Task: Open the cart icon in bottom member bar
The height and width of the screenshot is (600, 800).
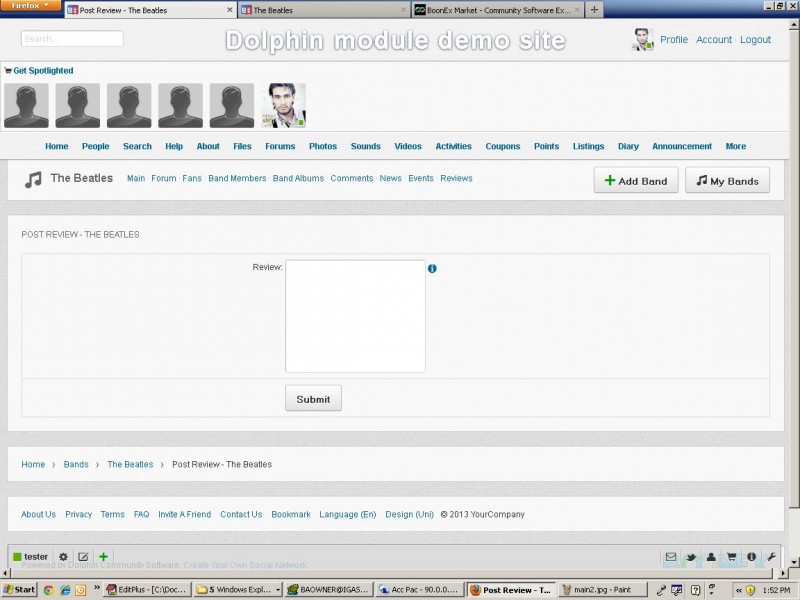Action: click(731, 557)
